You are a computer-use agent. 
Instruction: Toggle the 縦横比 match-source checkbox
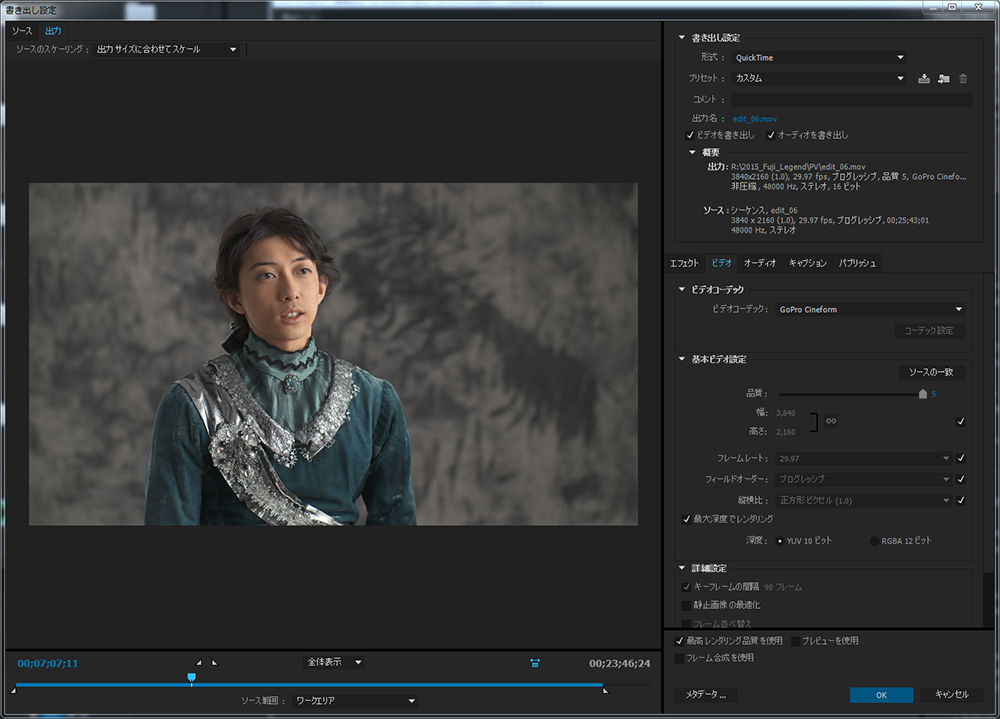coord(960,500)
